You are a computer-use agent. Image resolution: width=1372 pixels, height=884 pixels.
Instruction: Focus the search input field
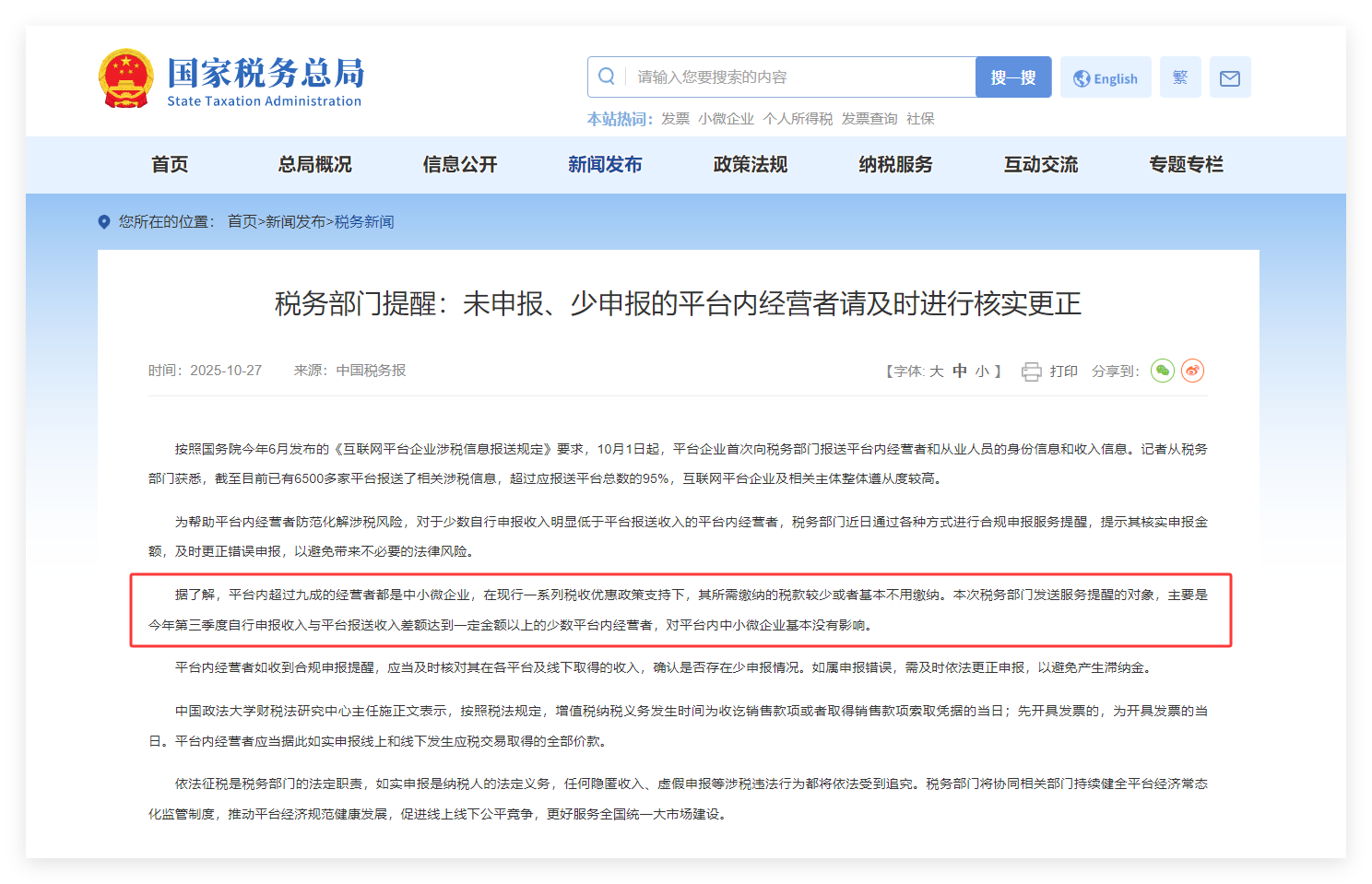[x=798, y=77]
